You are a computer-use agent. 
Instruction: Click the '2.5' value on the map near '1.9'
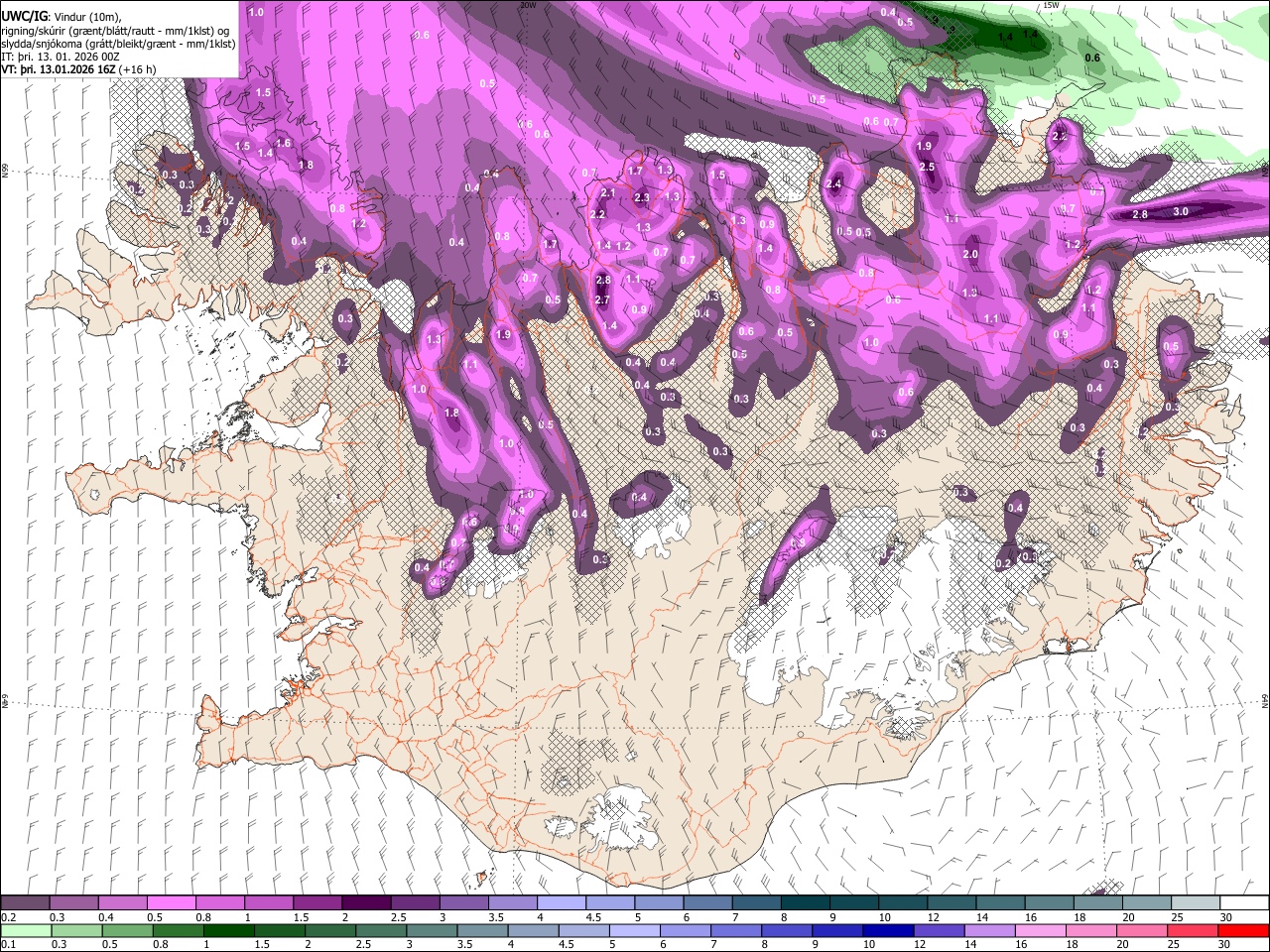(x=928, y=167)
